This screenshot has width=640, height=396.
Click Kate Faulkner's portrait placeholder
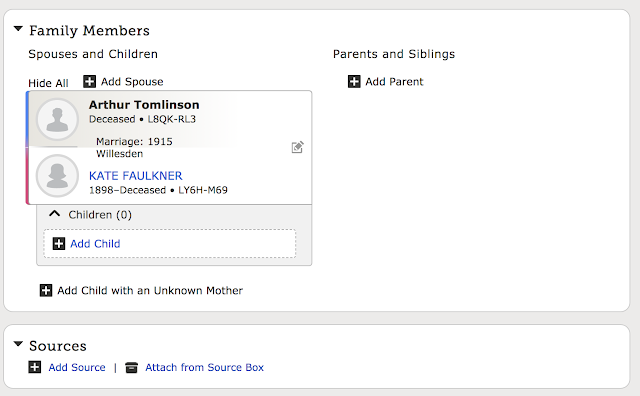(57, 176)
